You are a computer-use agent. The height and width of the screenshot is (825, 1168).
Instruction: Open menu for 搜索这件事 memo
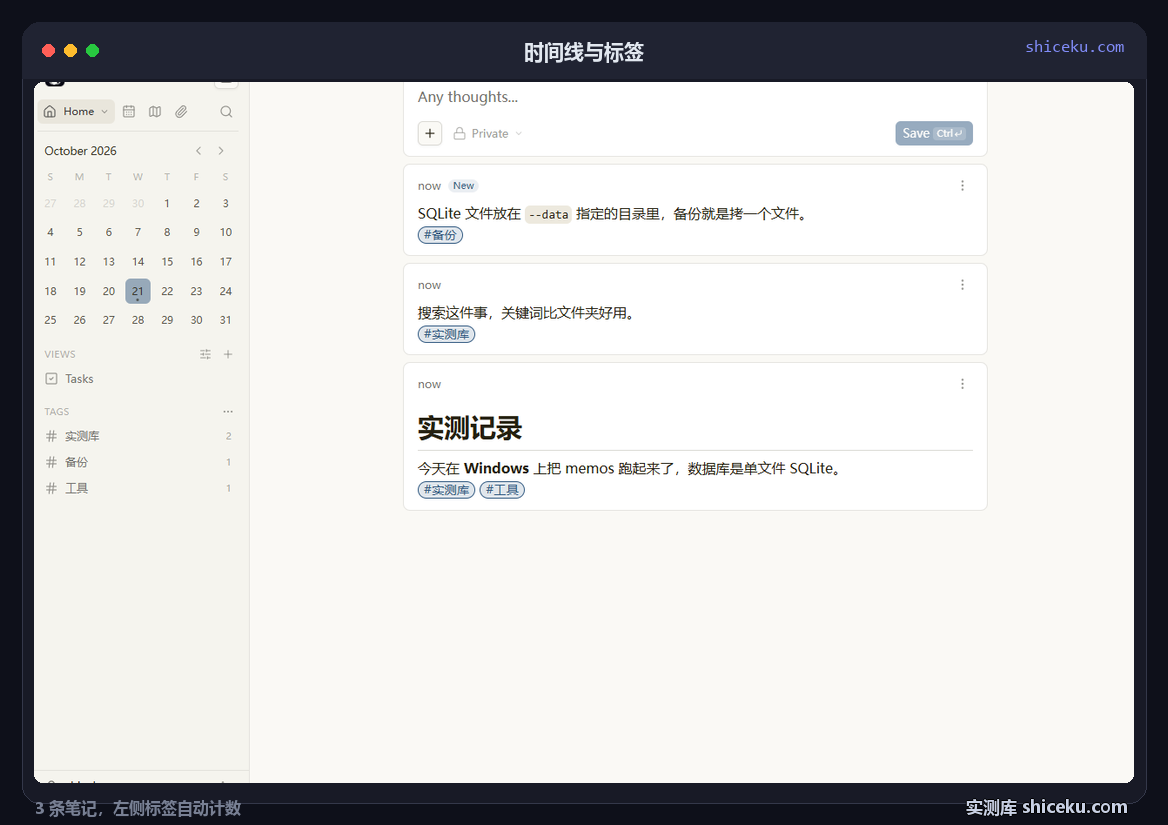coord(962,284)
